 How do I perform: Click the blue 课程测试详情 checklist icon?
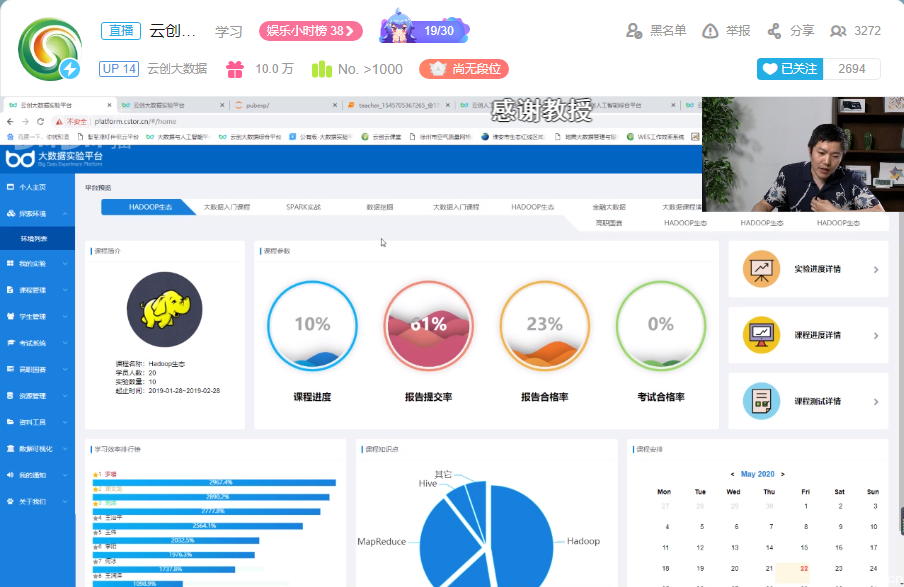[x=761, y=401]
